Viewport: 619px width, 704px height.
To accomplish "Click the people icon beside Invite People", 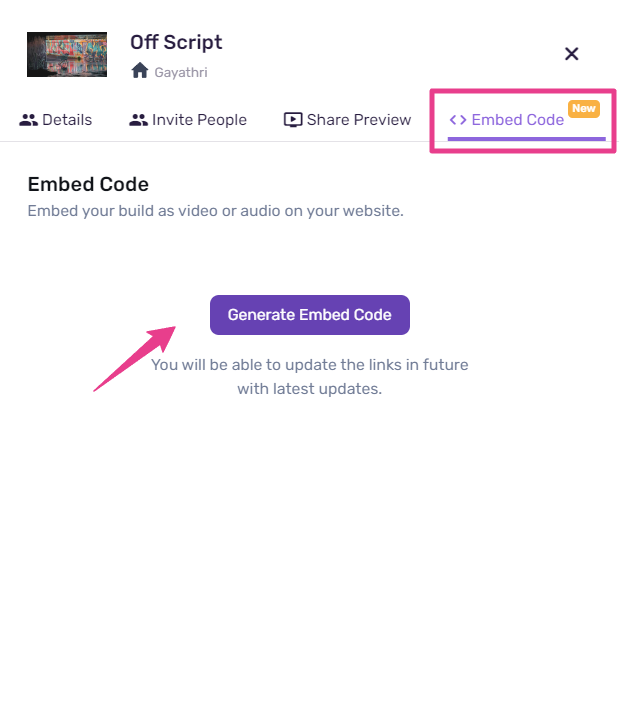I will 138,120.
